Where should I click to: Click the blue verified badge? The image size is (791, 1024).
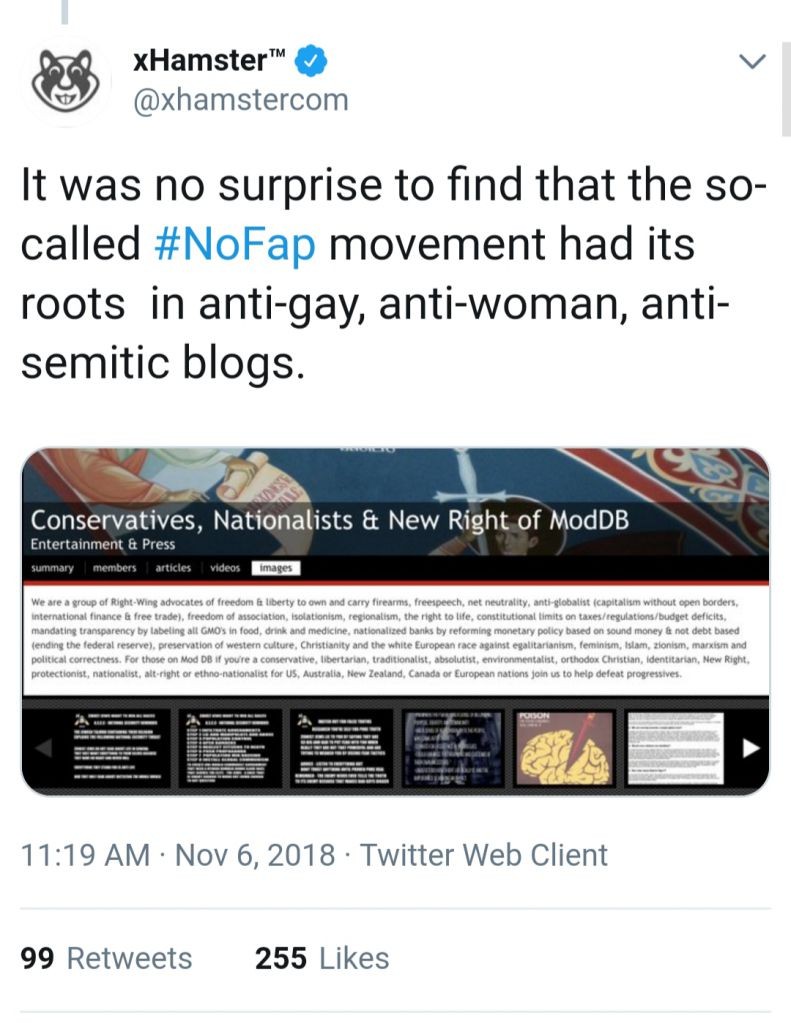click(x=312, y=62)
